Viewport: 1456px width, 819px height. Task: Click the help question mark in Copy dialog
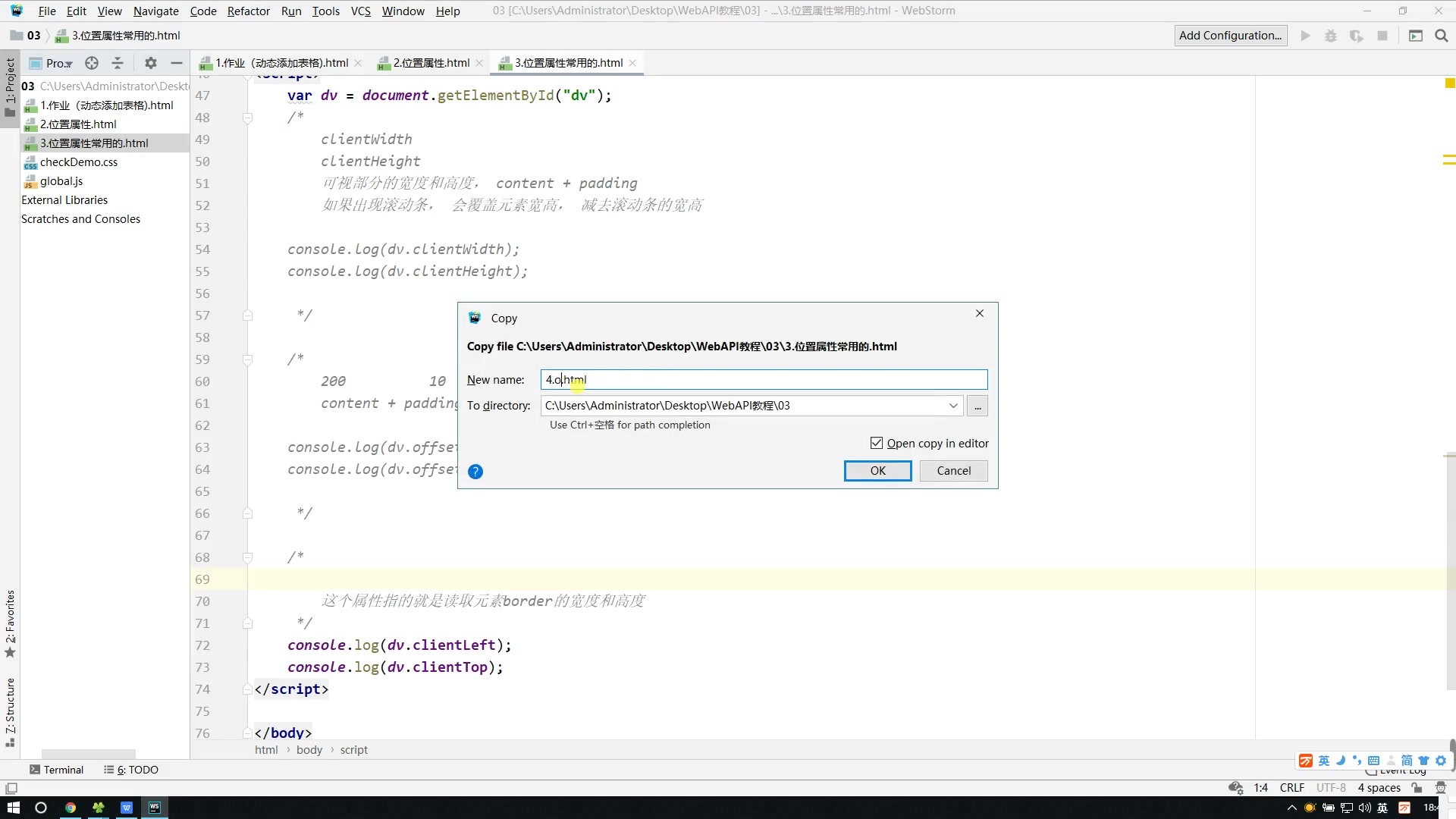[475, 472]
